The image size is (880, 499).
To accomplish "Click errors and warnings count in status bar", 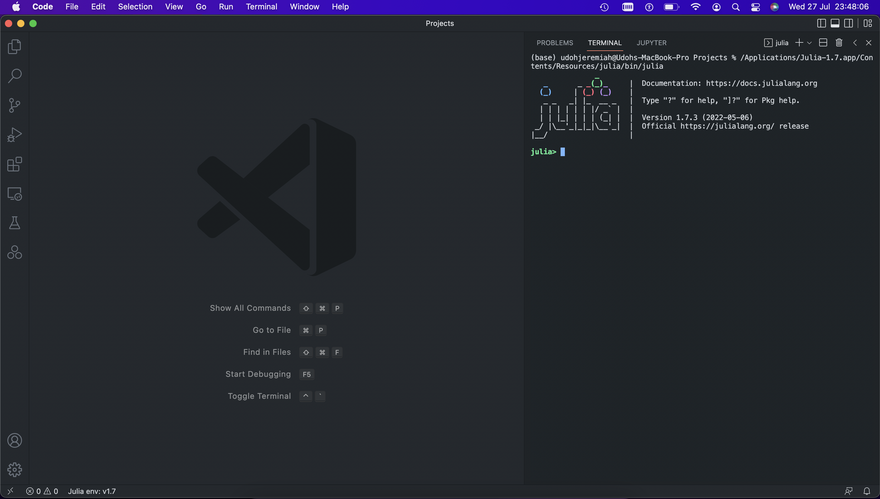I will point(42,491).
